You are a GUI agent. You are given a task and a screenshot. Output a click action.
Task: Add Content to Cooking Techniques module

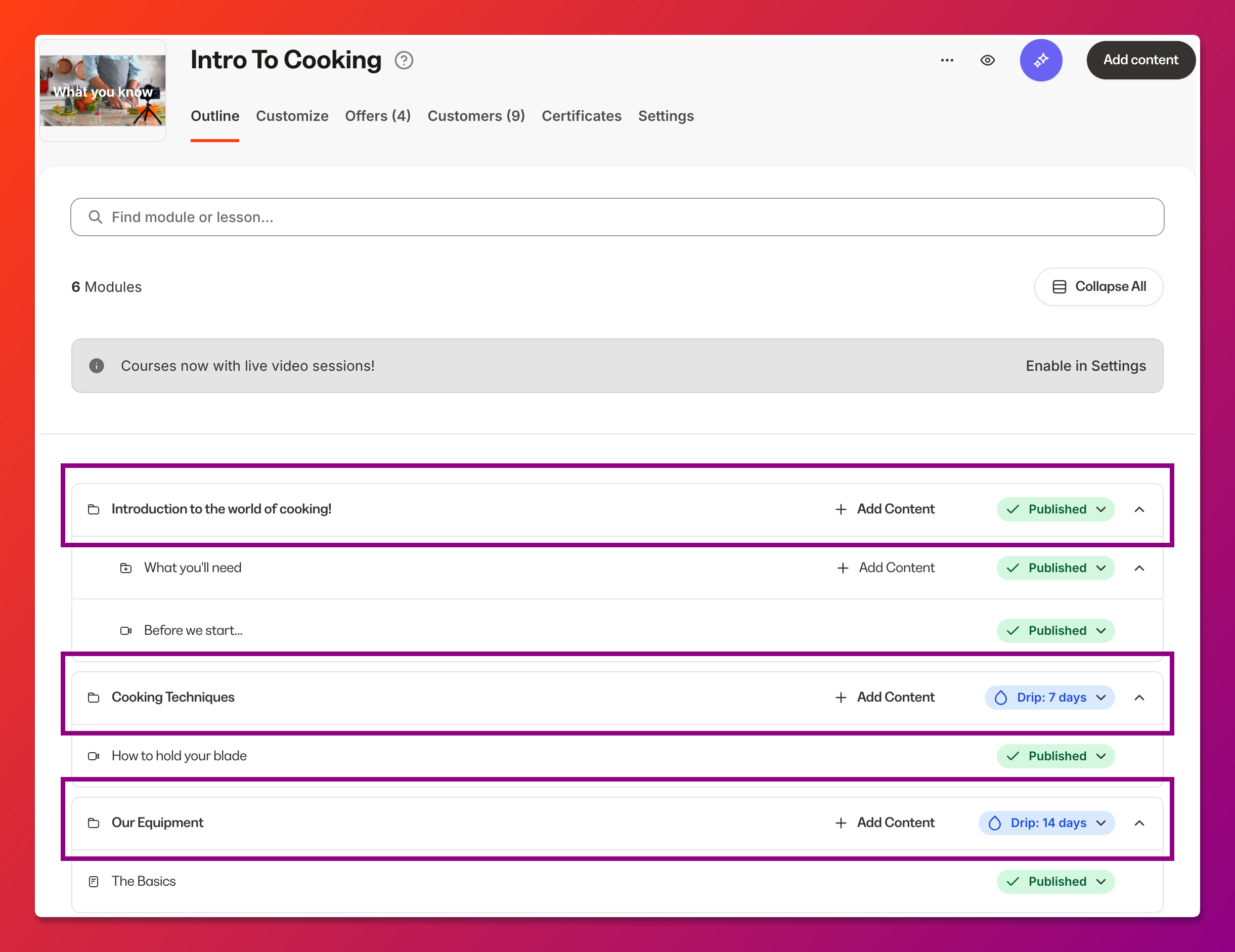click(x=885, y=697)
